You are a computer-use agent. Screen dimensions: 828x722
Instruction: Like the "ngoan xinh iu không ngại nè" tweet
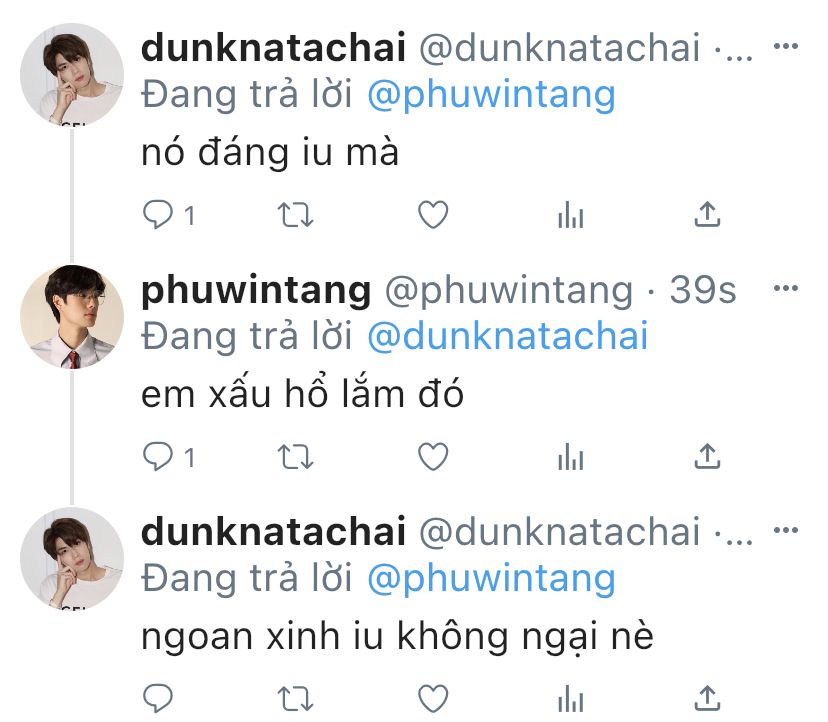(x=433, y=698)
